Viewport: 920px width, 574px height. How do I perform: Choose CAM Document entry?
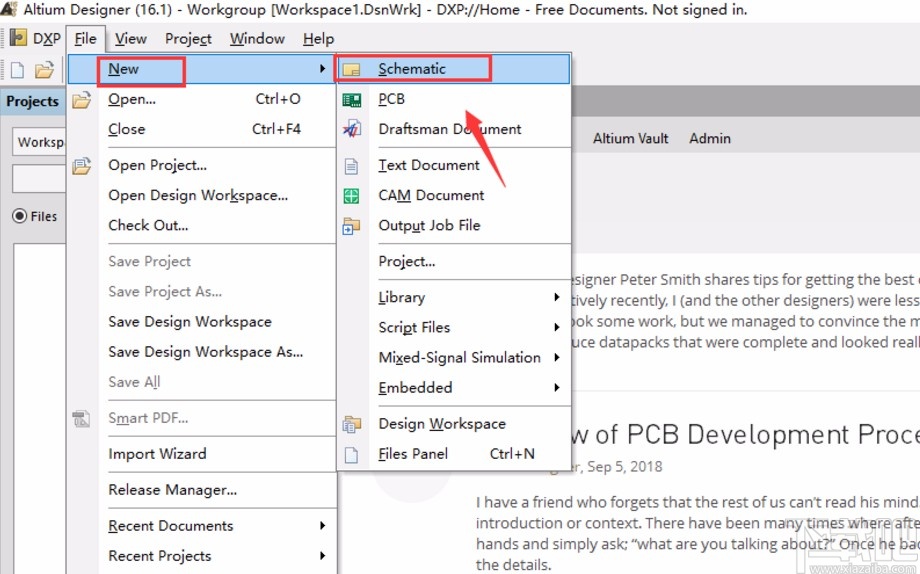pos(454,195)
